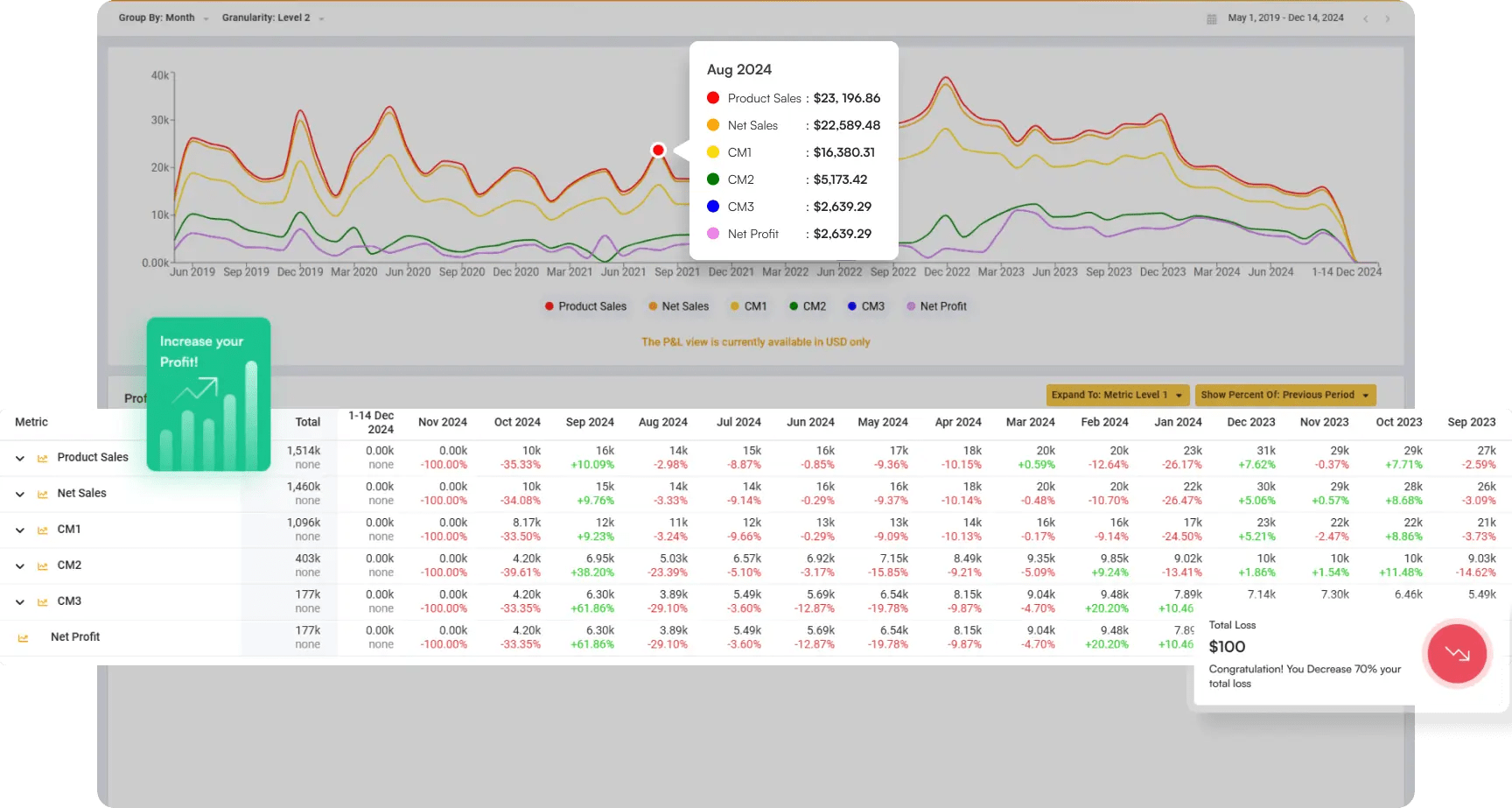This screenshot has height=808, width=1512.
Task: Open the calendar date picker icon
Action: 1212,18
